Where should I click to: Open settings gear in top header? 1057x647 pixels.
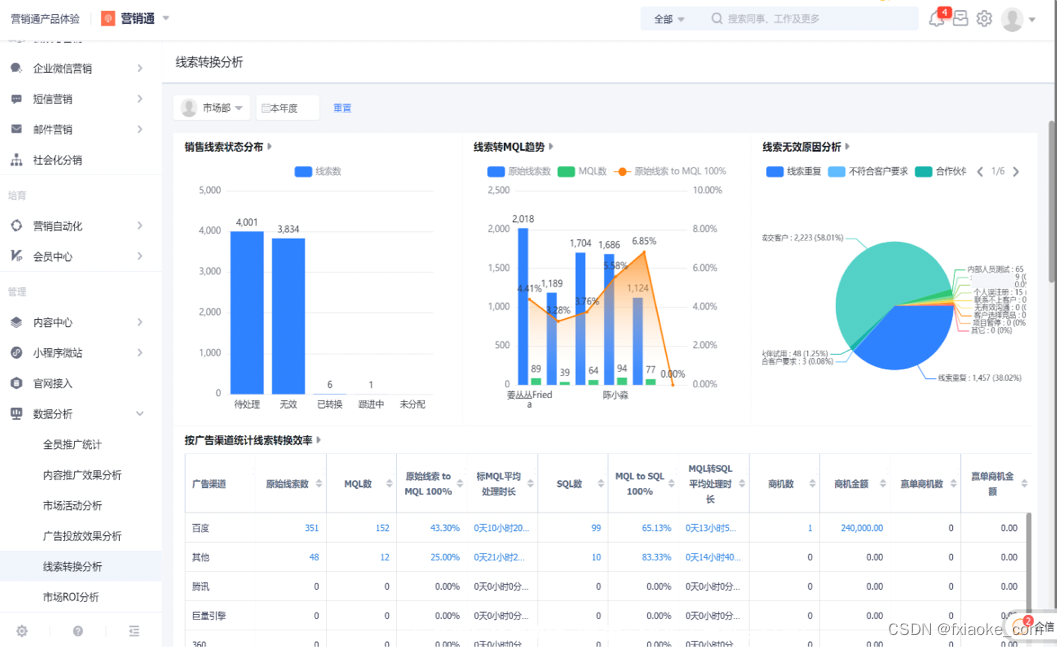click(x=984, y=19)
